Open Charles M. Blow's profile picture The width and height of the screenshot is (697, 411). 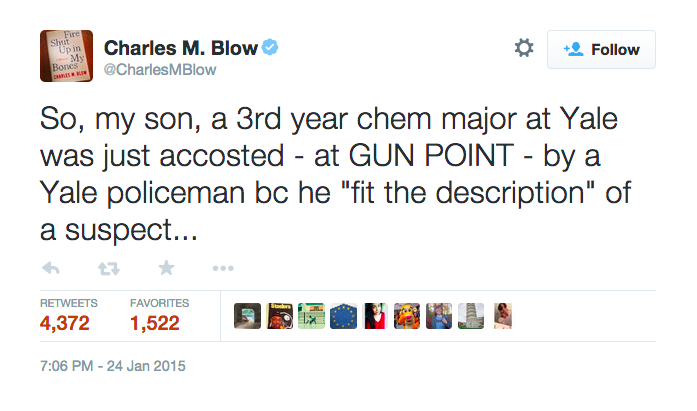click(x=66, y=56)
